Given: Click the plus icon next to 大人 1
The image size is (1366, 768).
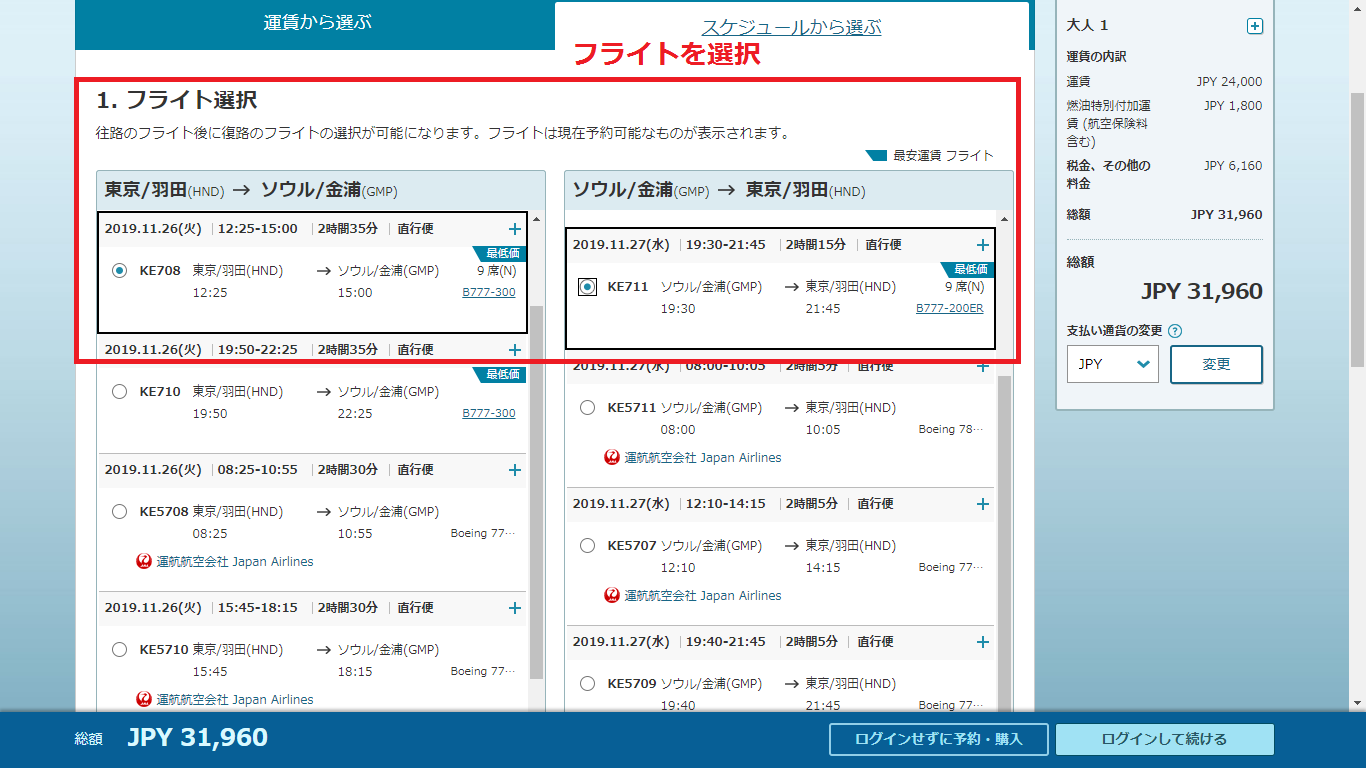Looking at the screenshot, I should (x=1254, y=27).
